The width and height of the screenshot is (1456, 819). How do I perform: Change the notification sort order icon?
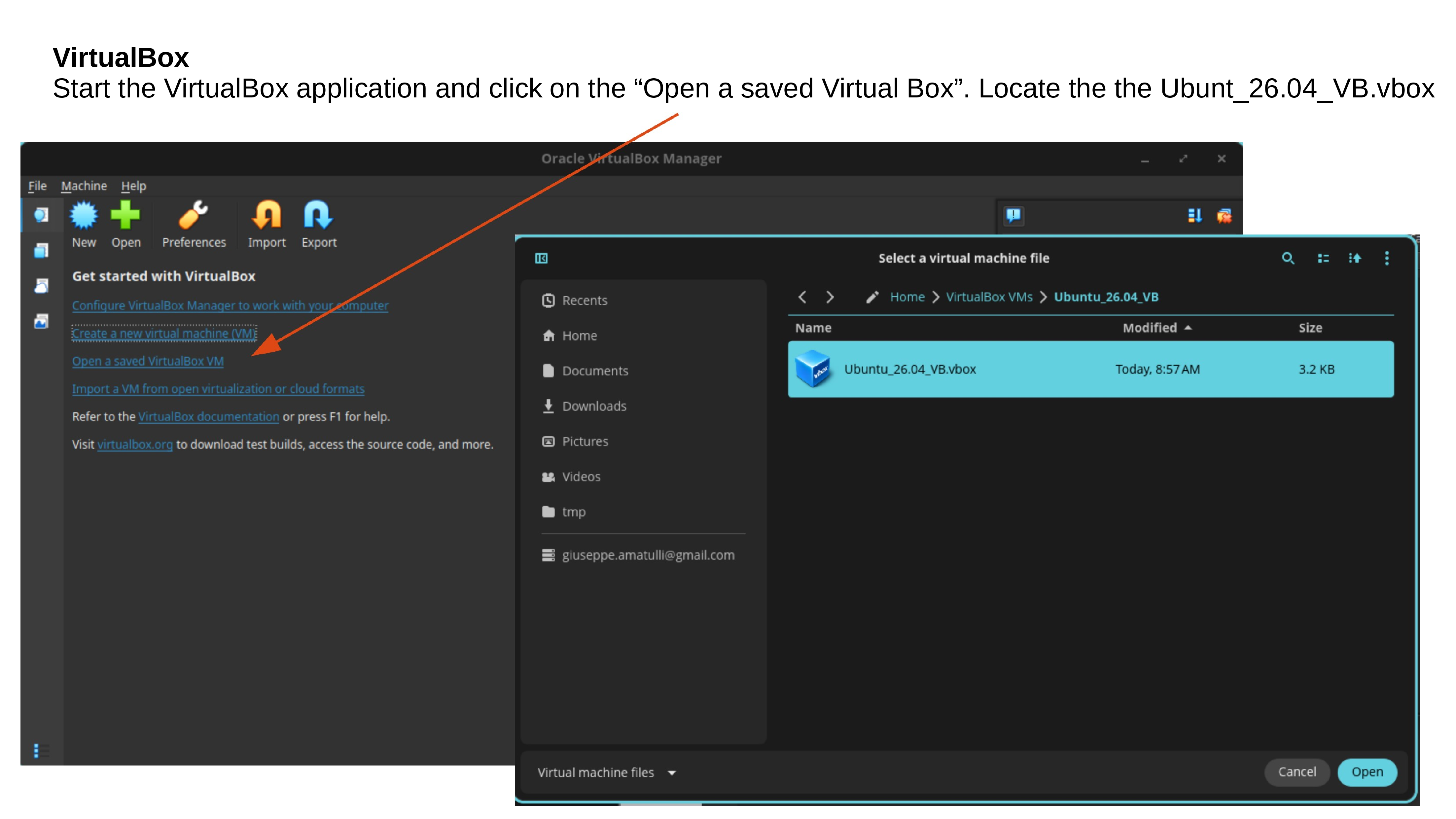point(1194,215)
